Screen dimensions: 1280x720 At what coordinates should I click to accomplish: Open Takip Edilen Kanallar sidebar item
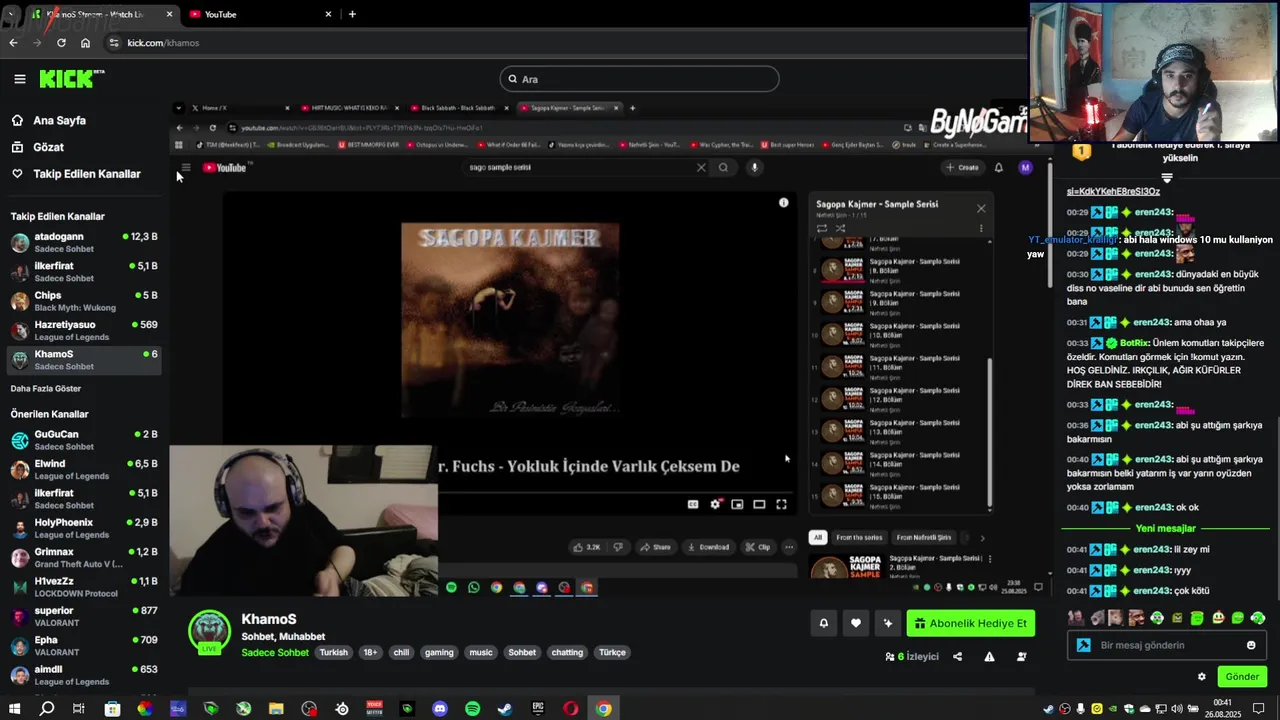(86, 174)
